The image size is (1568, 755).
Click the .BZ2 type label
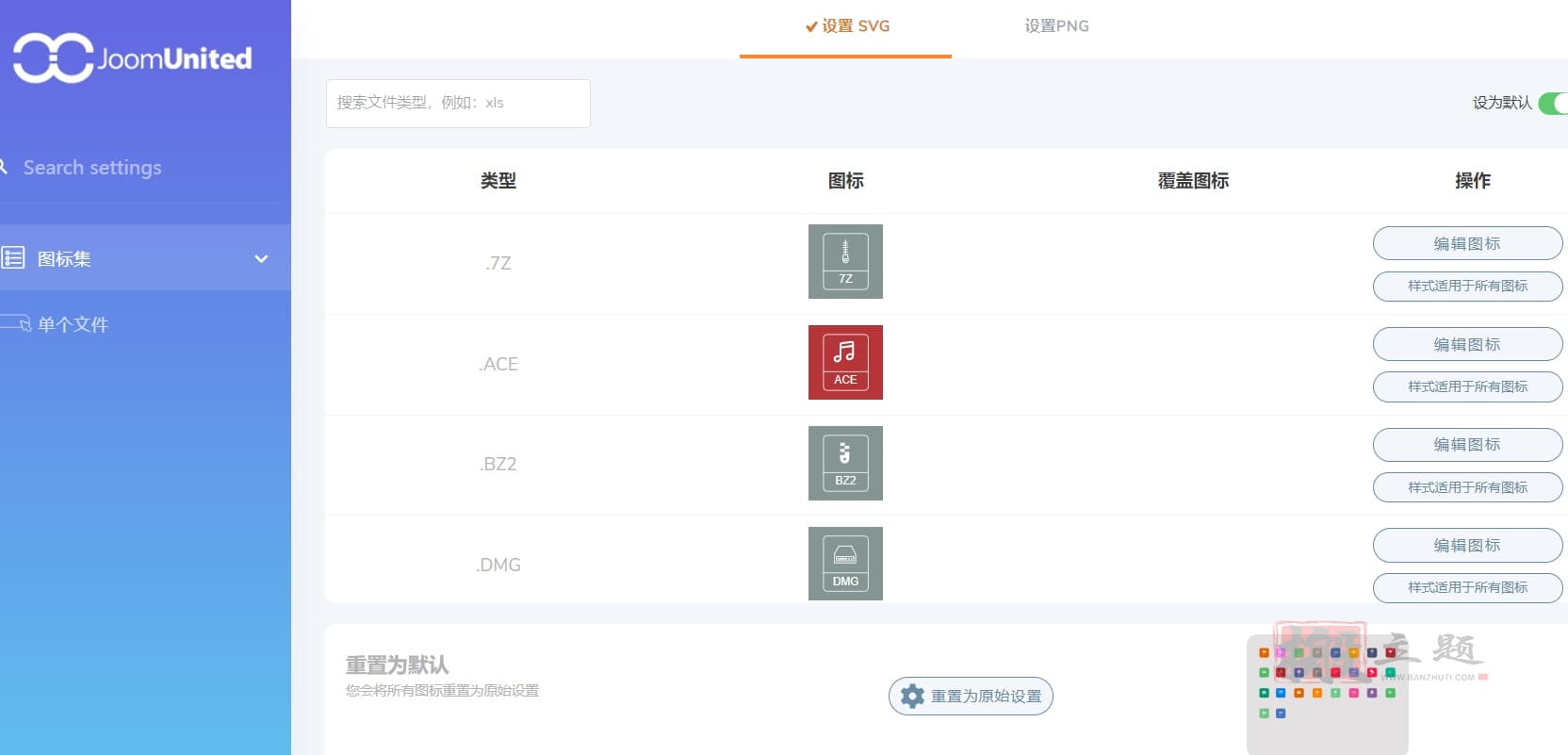coord(498,464)
